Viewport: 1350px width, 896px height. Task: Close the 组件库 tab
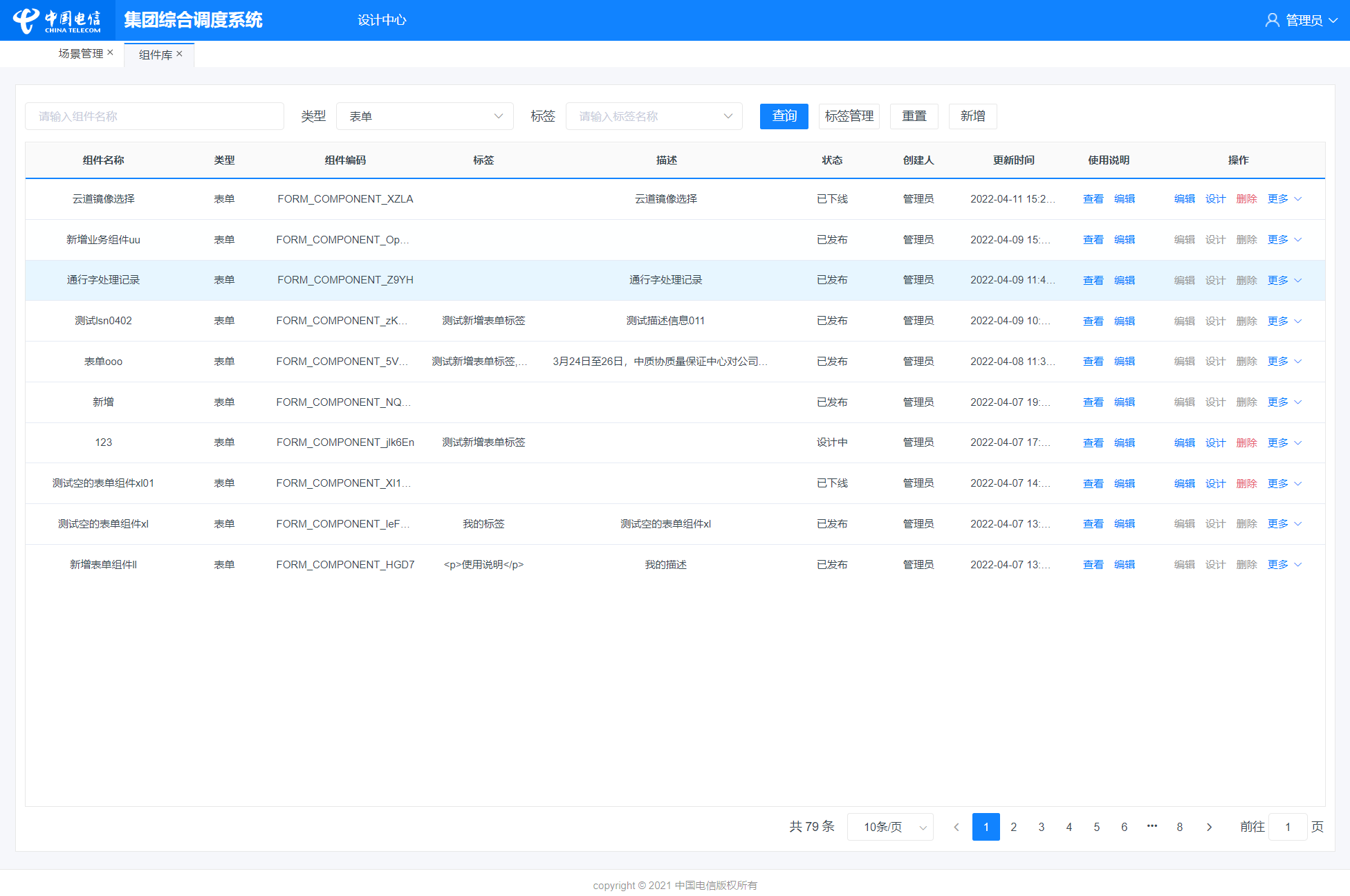pos(180,54)
